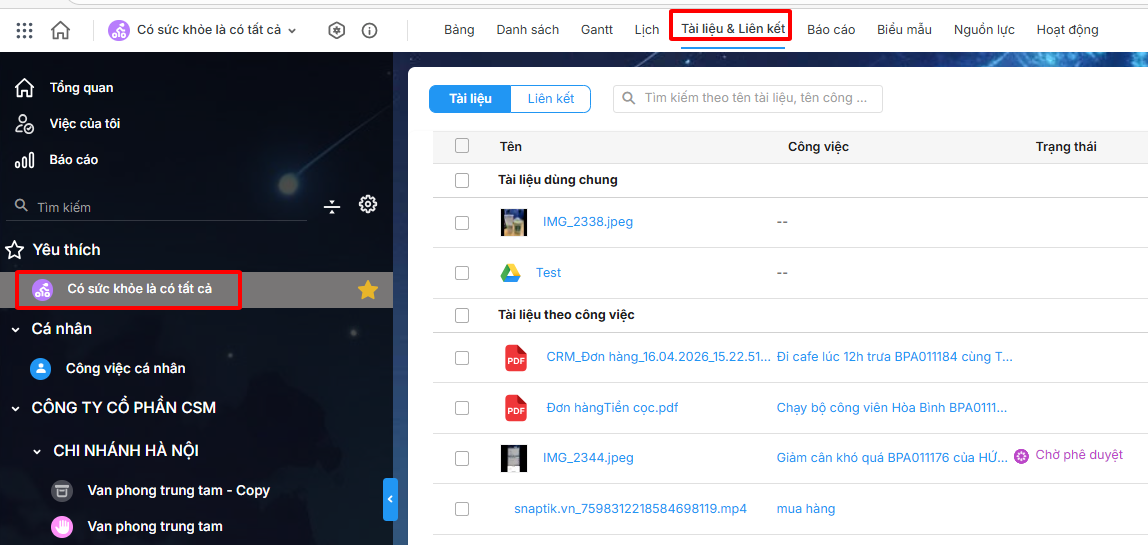Click the sidebar collapse-all lines icon

click(332, 207)
